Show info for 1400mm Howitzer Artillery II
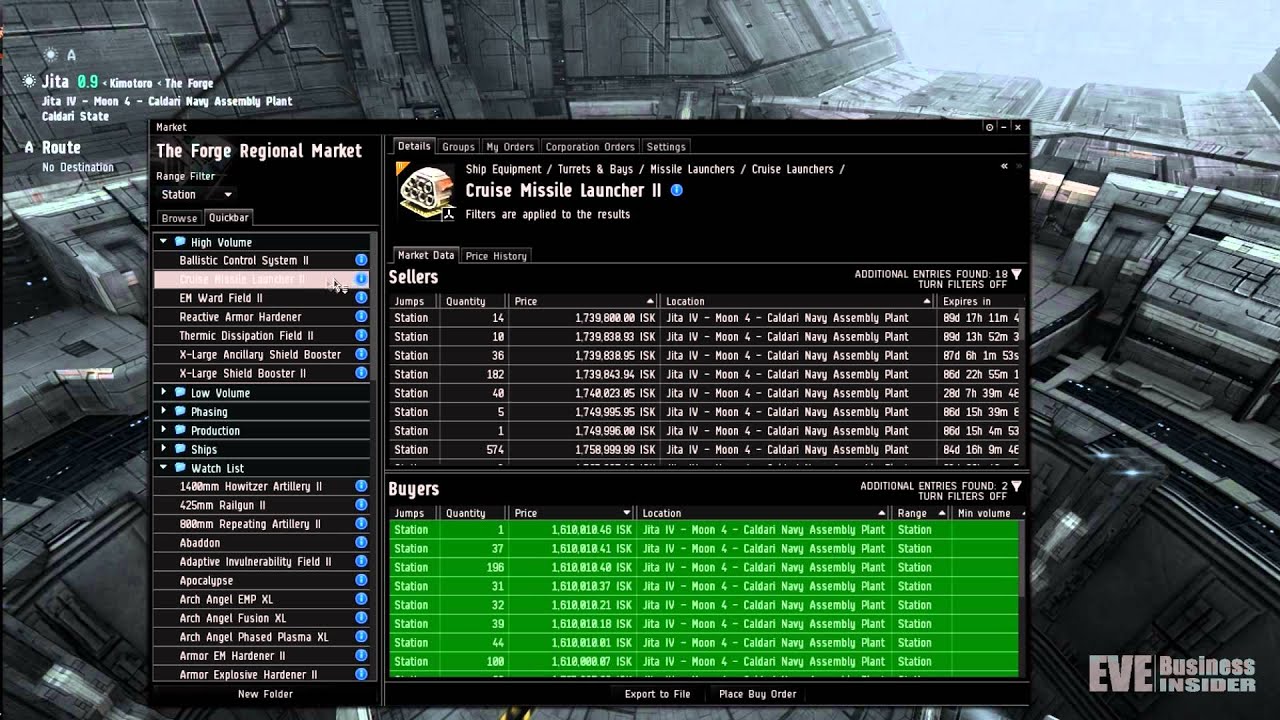Screen dimensions: 1280x720 (x=361, y=486)
